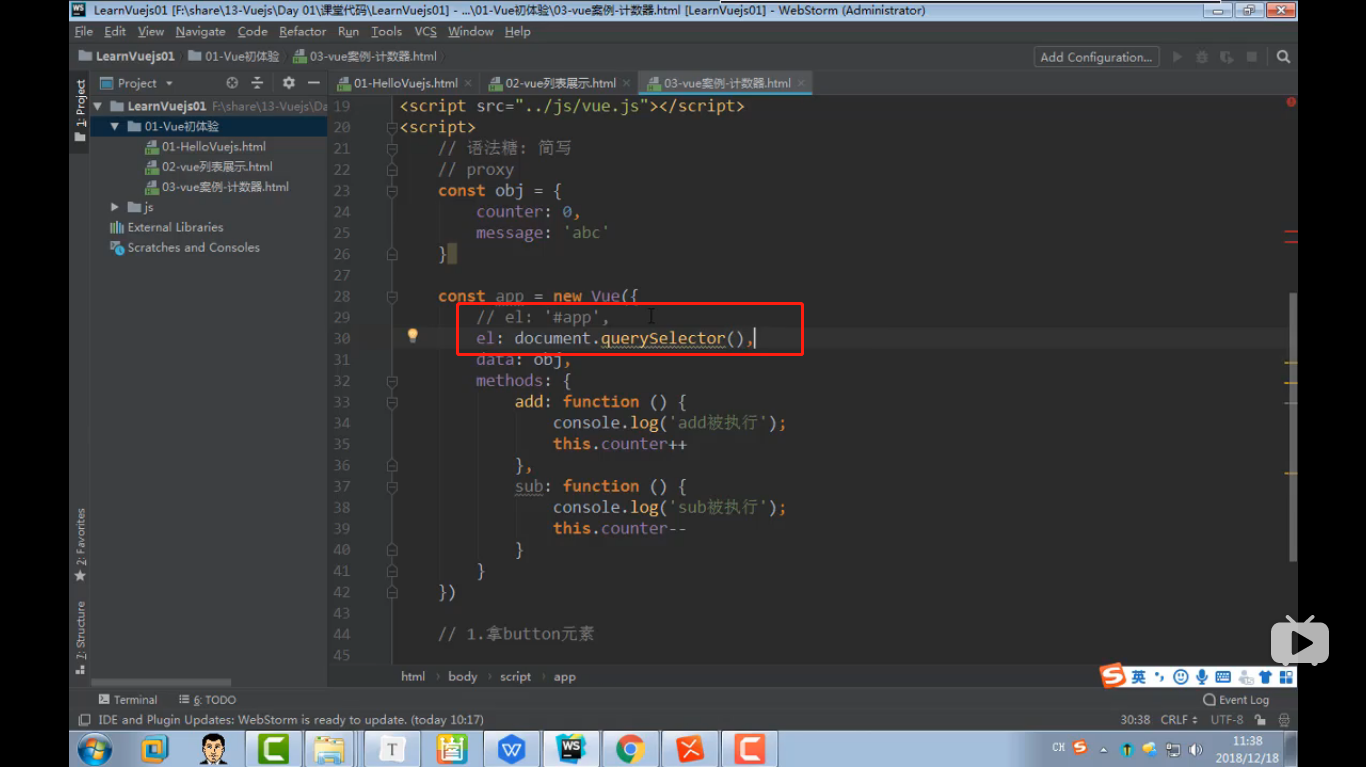1366x767 pixels.
Task: Click the Run with Coverage icon
Action: point(1227,57)
